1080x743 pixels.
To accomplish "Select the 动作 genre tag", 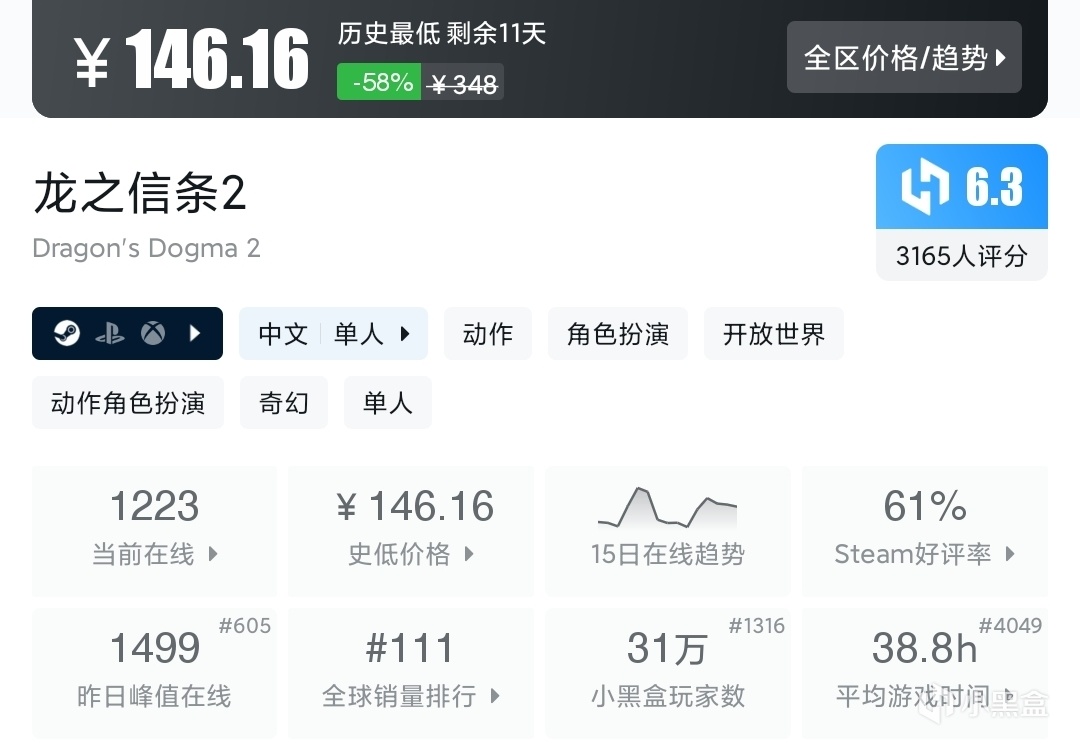I will tap(488, 333).
